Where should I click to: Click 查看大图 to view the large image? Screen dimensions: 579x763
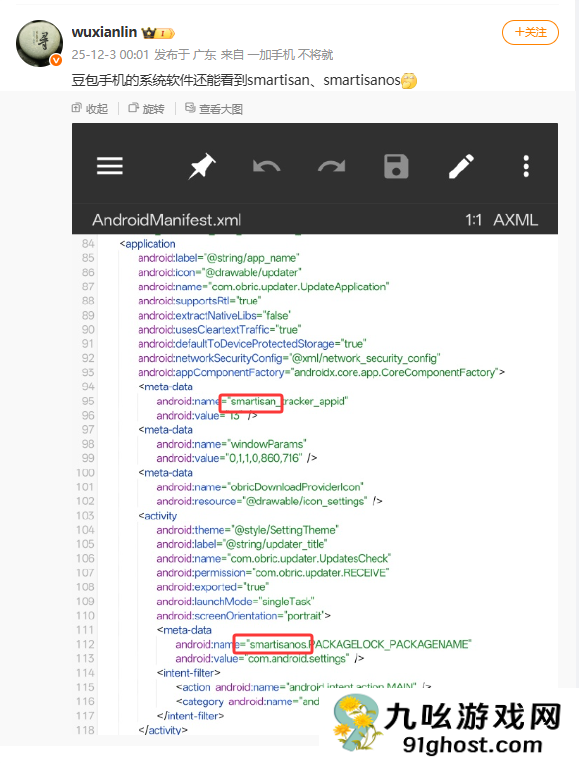click(x=214, y=109)
